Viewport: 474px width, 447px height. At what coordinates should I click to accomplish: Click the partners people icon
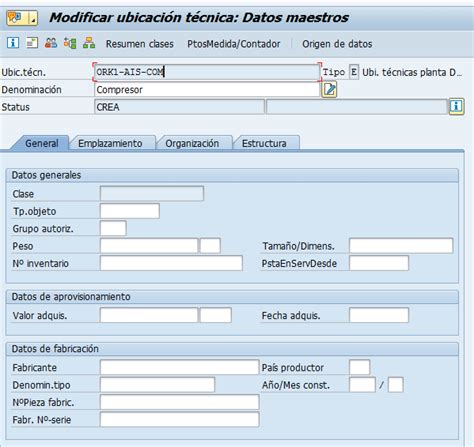(51, 43)
